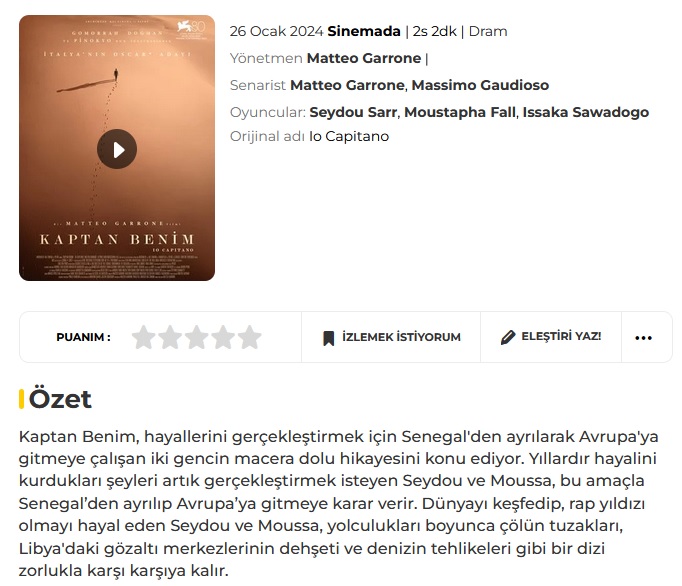Click the bookmark icon for watchlist
This screenshot has width=682, height=586.
click(x=329, y=338)
